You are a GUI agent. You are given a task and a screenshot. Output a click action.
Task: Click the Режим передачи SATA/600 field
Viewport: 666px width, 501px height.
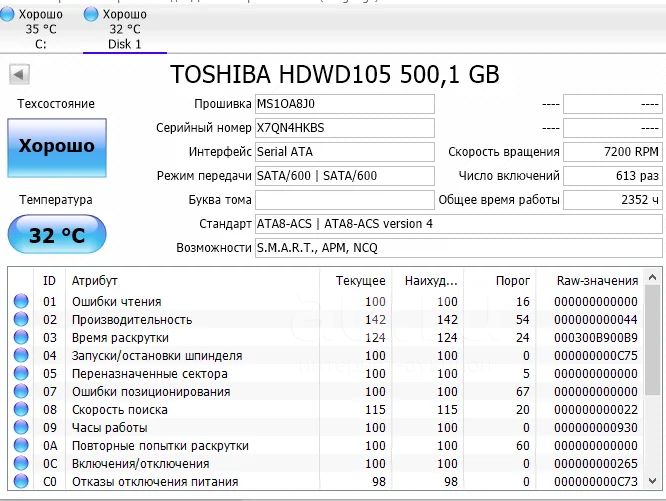[x=344, y=176]
